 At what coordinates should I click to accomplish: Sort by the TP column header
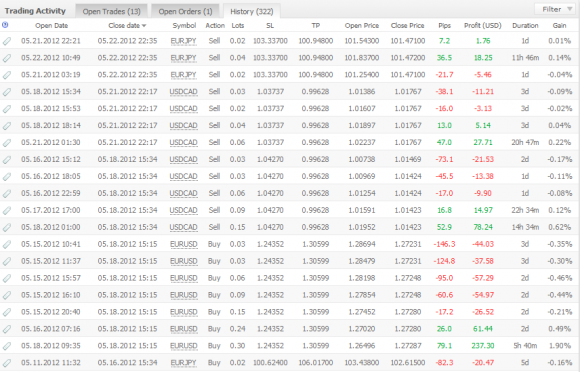tap(316, 26)
